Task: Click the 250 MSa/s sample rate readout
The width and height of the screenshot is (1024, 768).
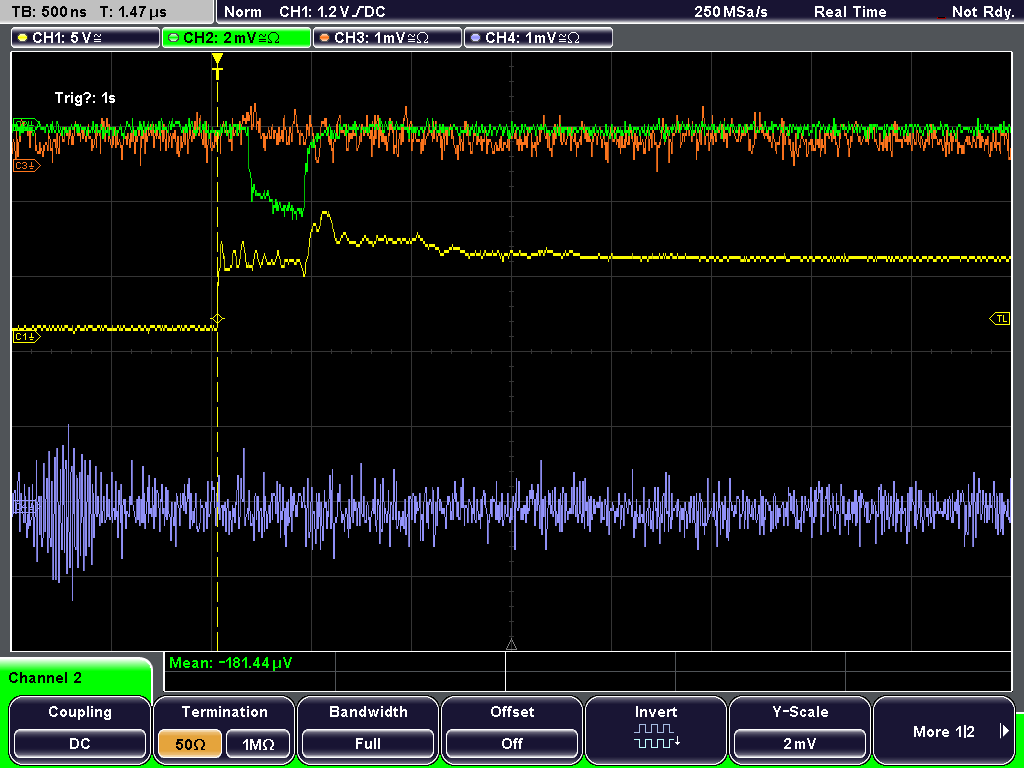Action: [731, 12]
